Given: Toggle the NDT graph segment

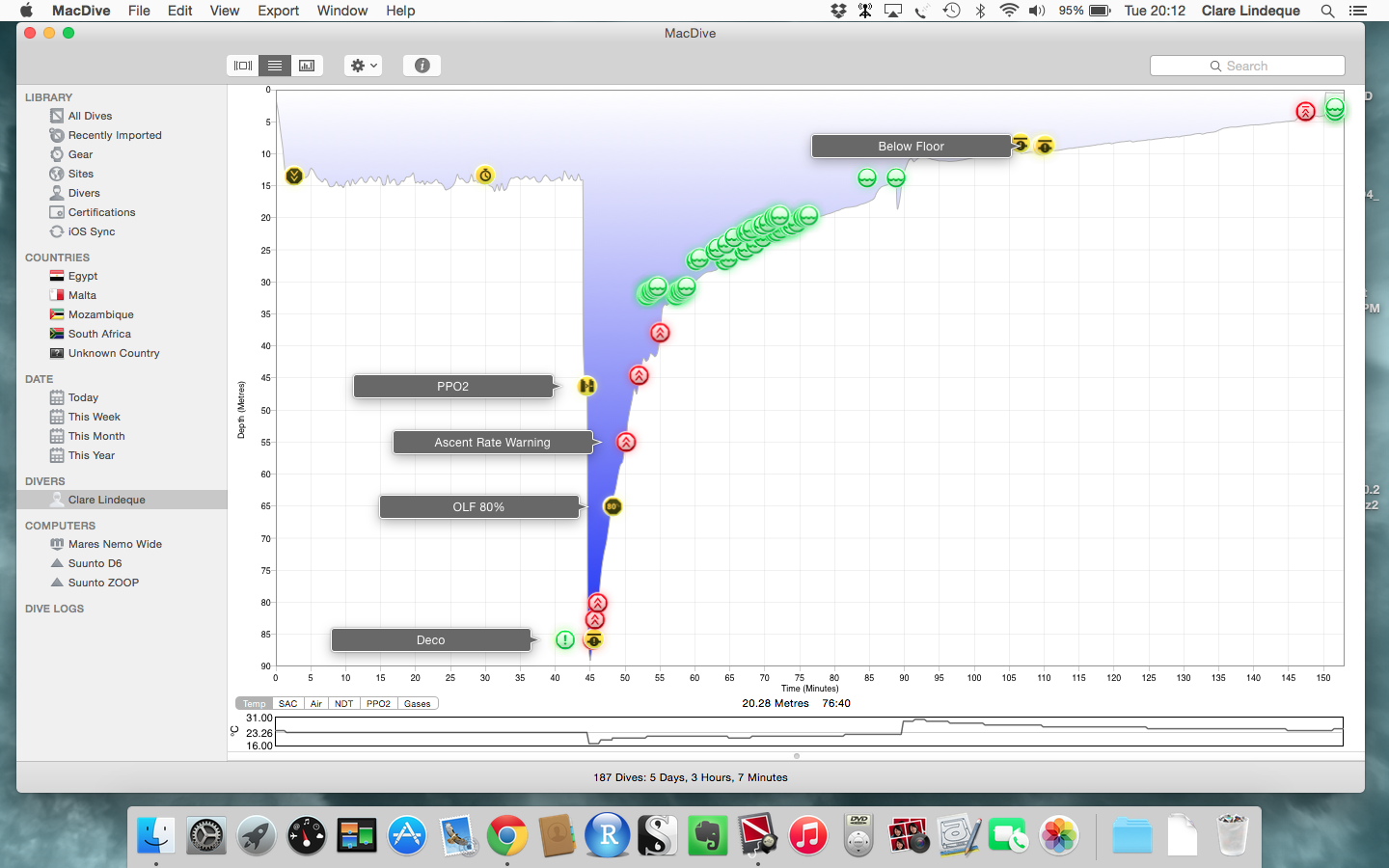Looking at the screenshot, I should 343,703.
